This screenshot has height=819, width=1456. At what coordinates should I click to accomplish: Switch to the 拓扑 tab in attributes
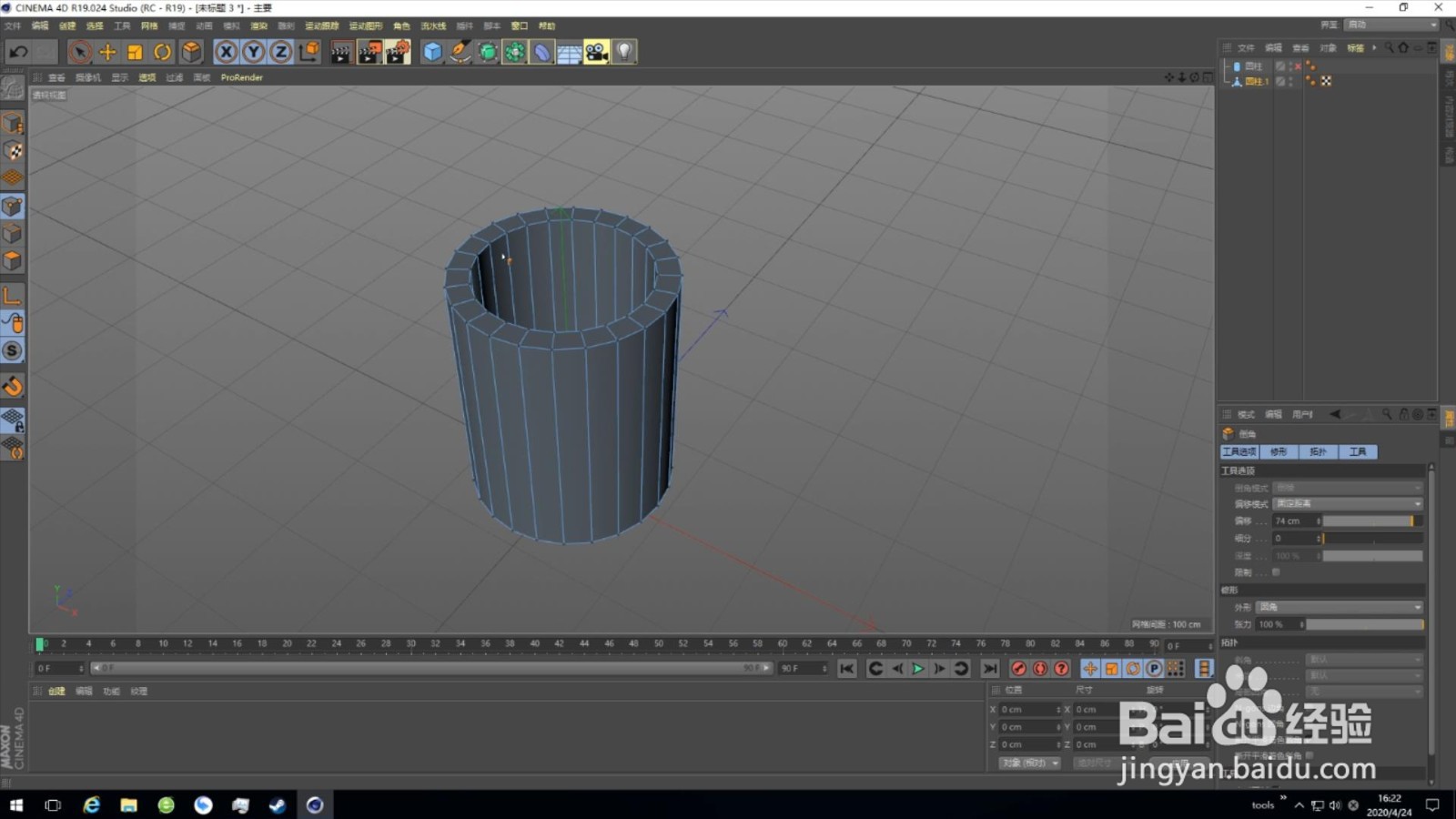click(x=1319, y=451)
